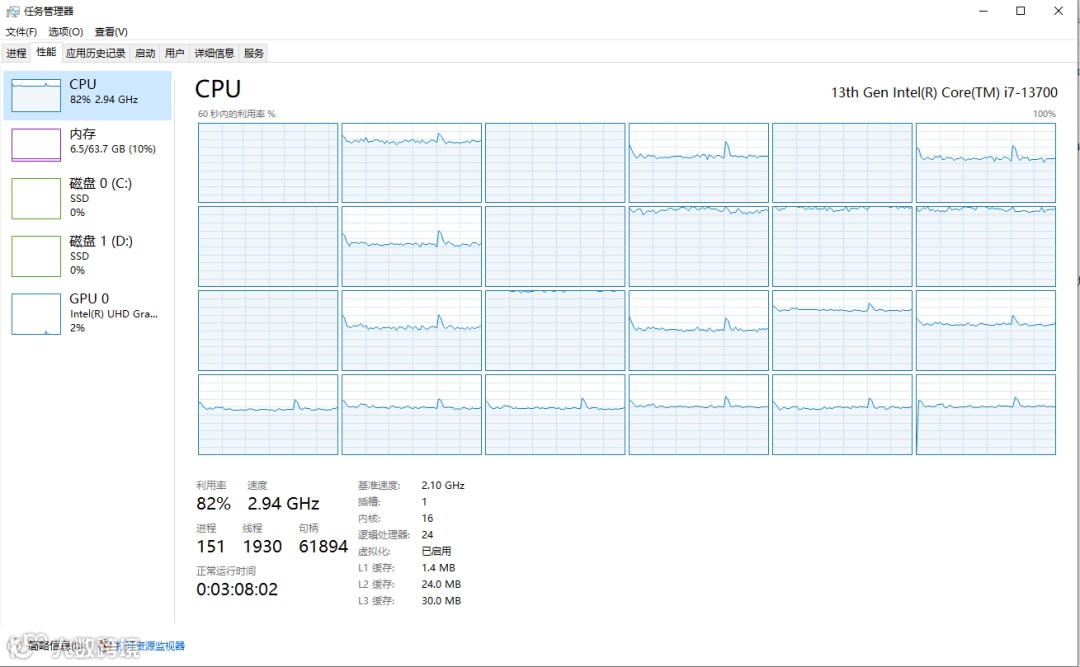
Task: Click the 13th Gen Intel Core i7-13700 name
Action: (x=944, y=92)
